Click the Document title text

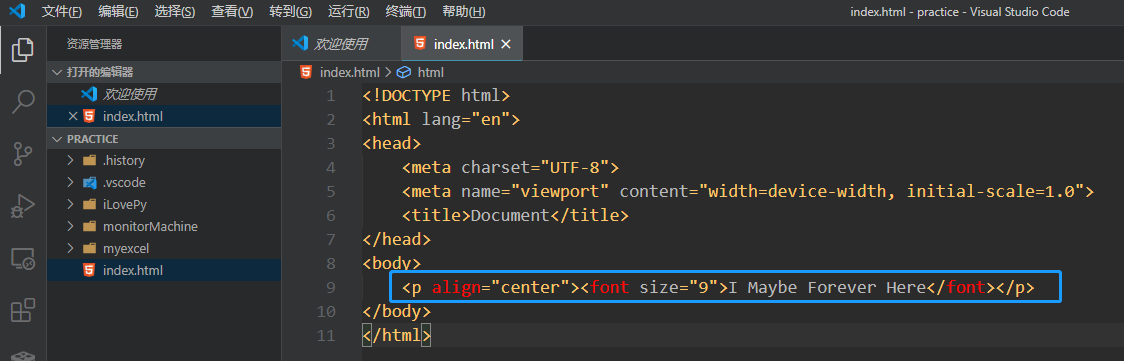[x=510, y=216]
